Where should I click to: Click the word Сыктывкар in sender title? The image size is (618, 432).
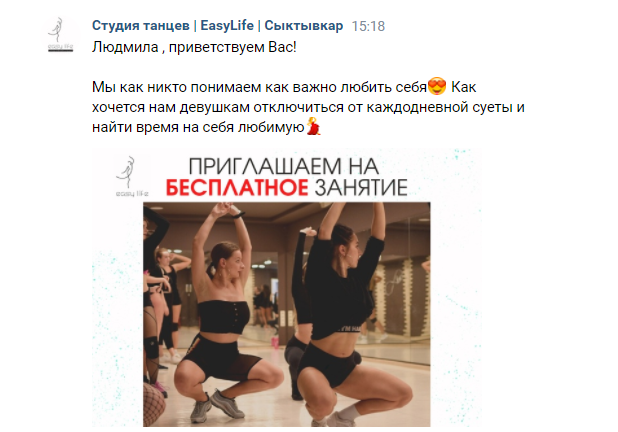click(x=303, y=26)
